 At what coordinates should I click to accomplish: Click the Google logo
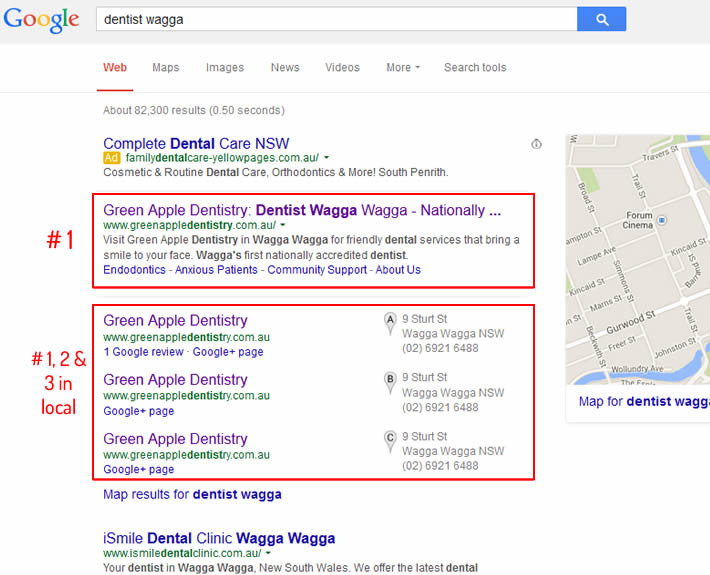click(x=41, y=19)
